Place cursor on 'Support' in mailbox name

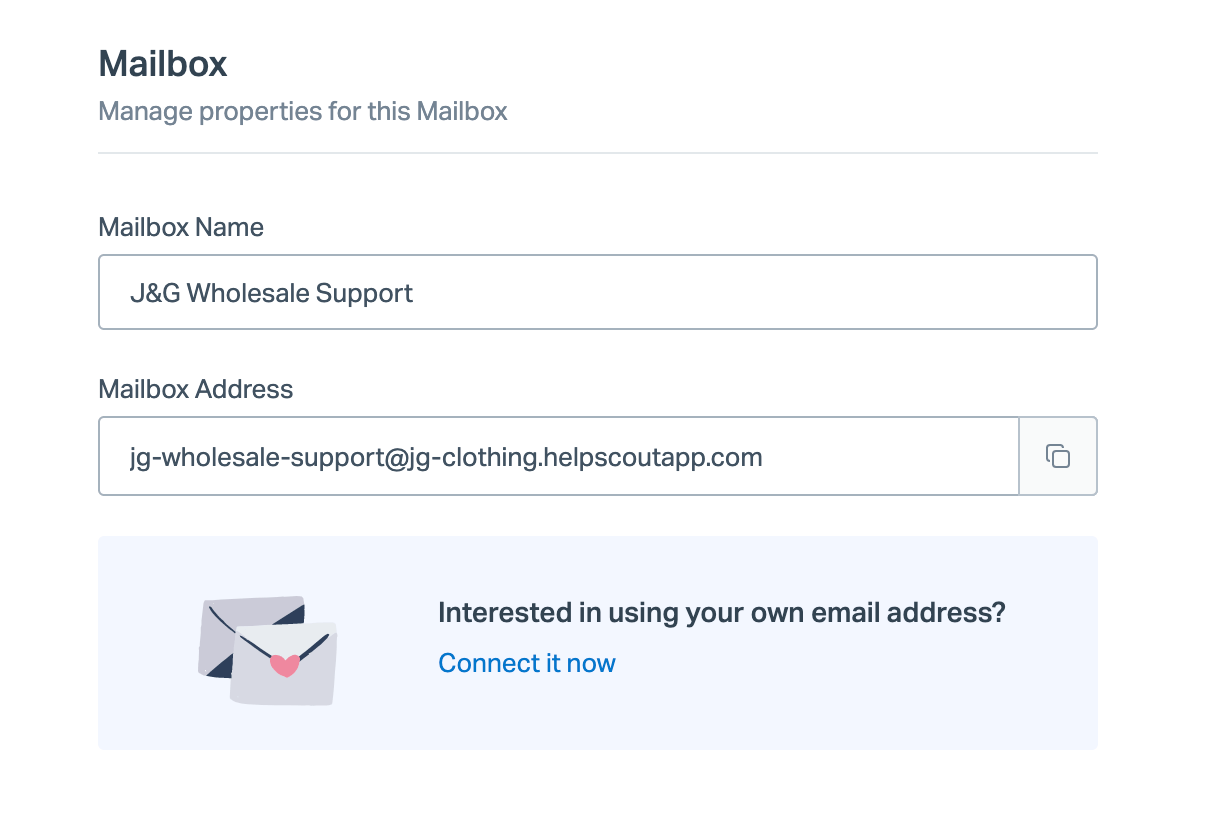(x=364, y=294)
